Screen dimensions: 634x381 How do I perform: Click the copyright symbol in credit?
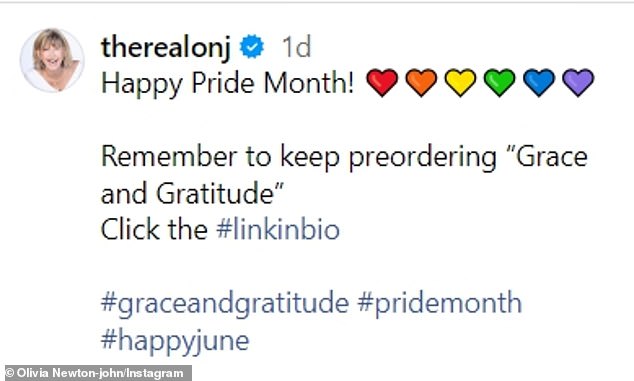point(10,373)
